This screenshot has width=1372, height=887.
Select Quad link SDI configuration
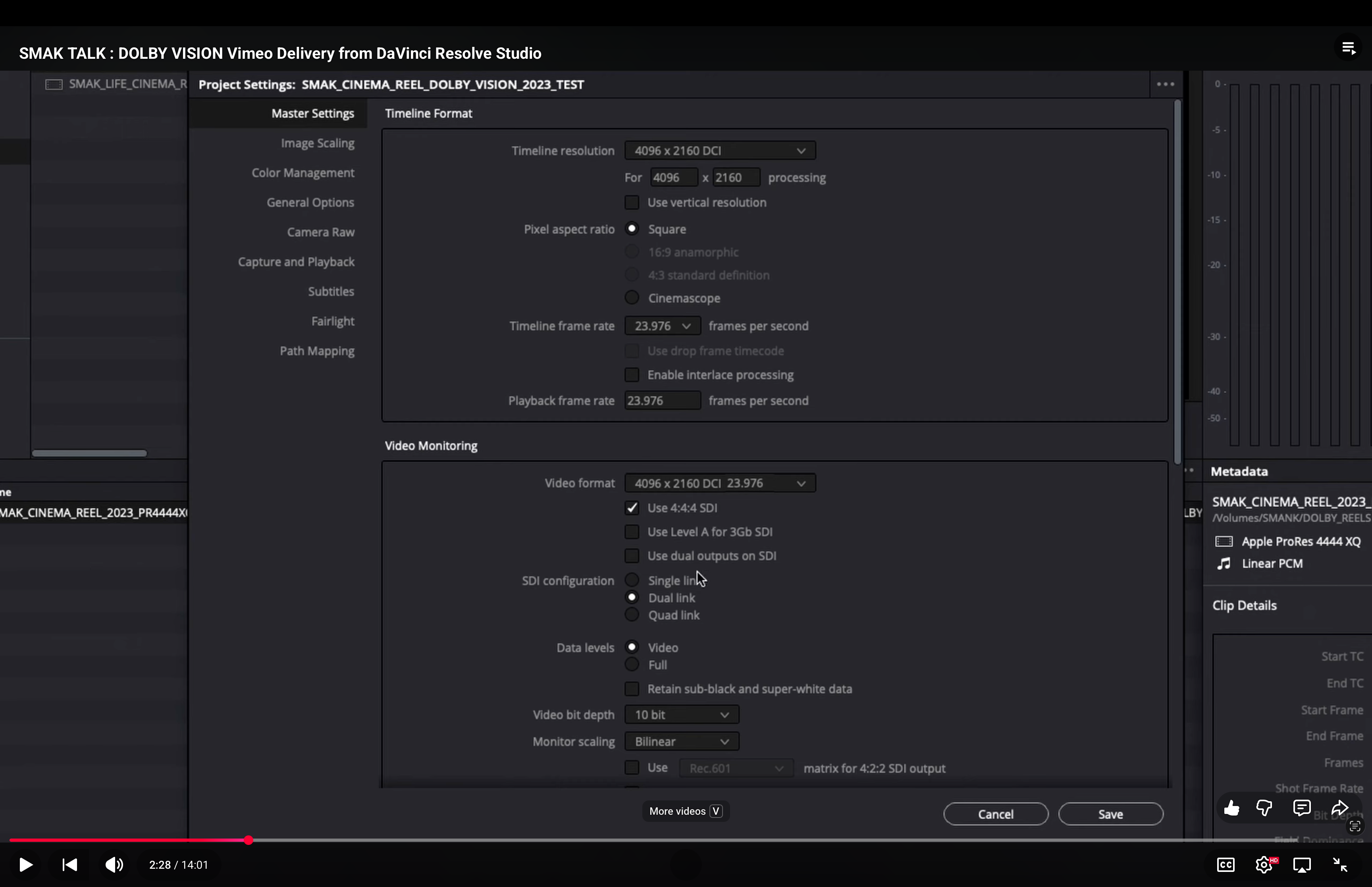pyautogui.click(x=632, y=615)
